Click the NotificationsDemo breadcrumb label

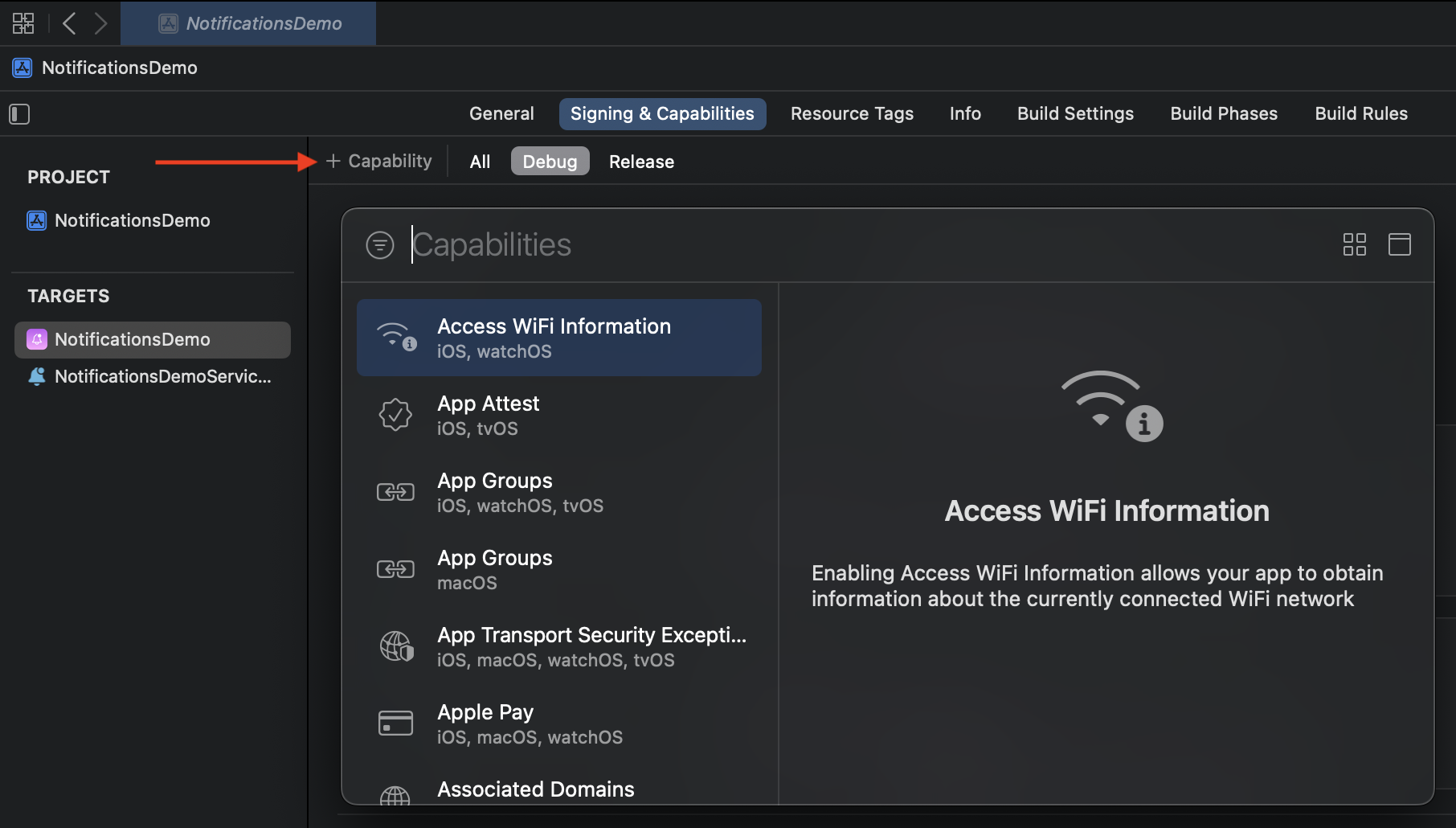tap(120, 68)
